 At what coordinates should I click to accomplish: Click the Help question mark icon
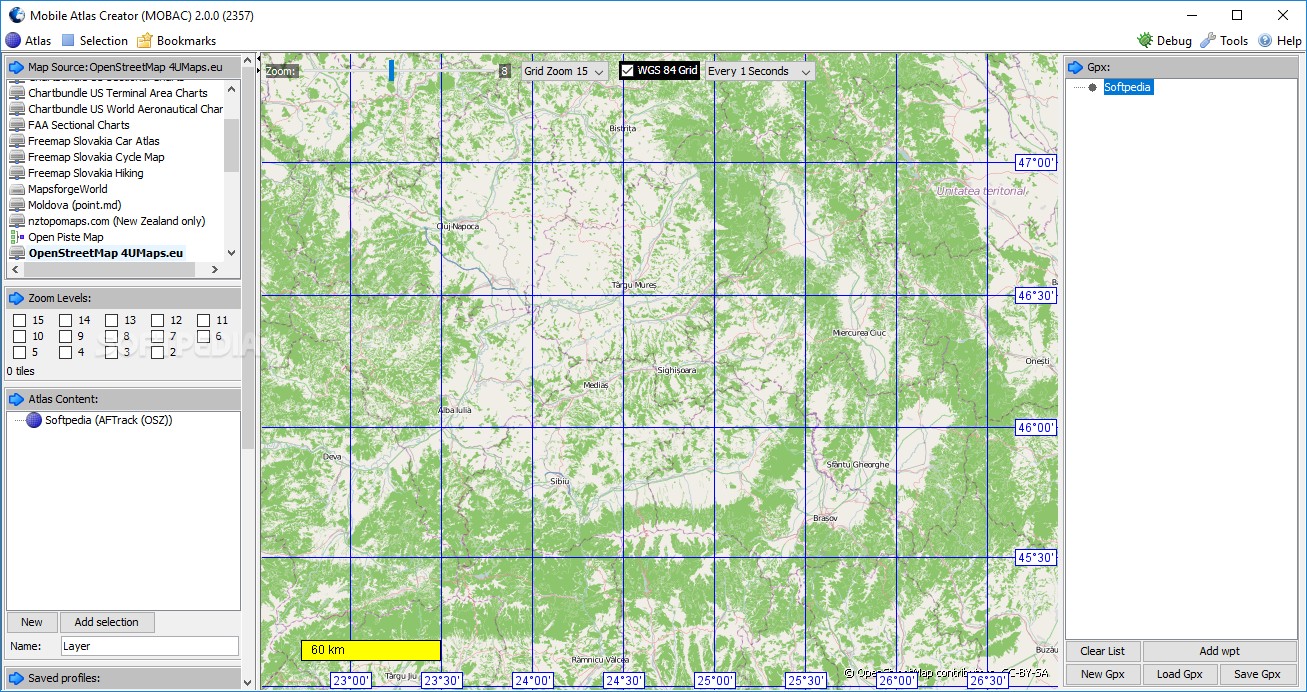(1265, 41)
